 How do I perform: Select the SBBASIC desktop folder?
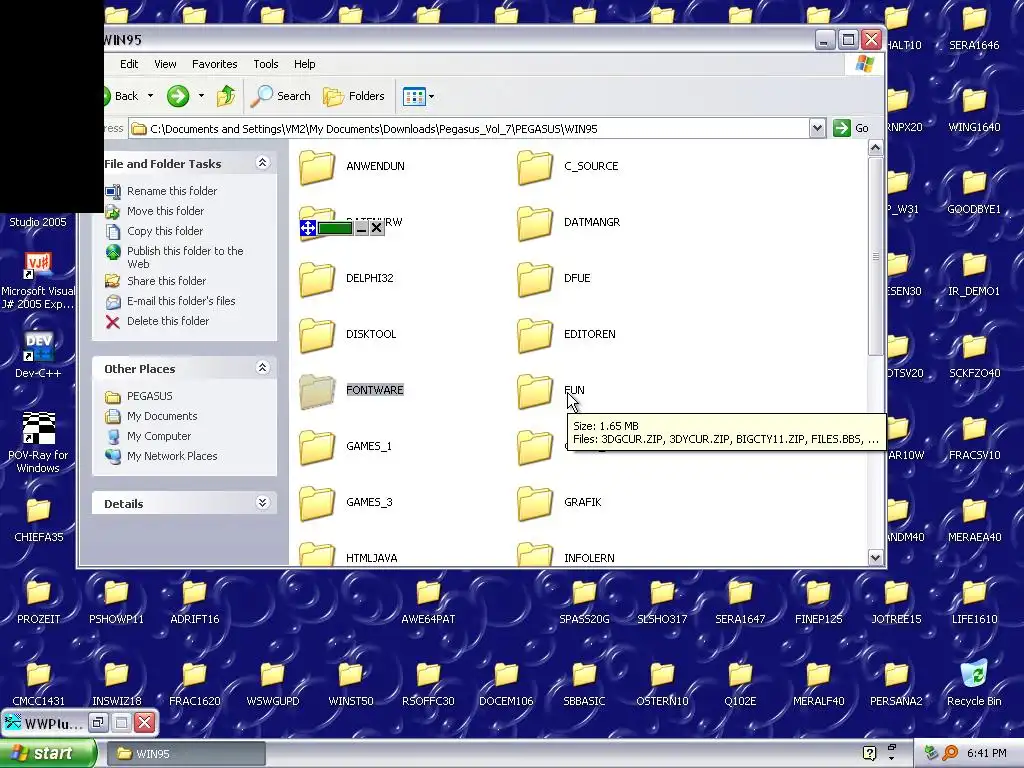pyautogui.click(x=584, y=684)
